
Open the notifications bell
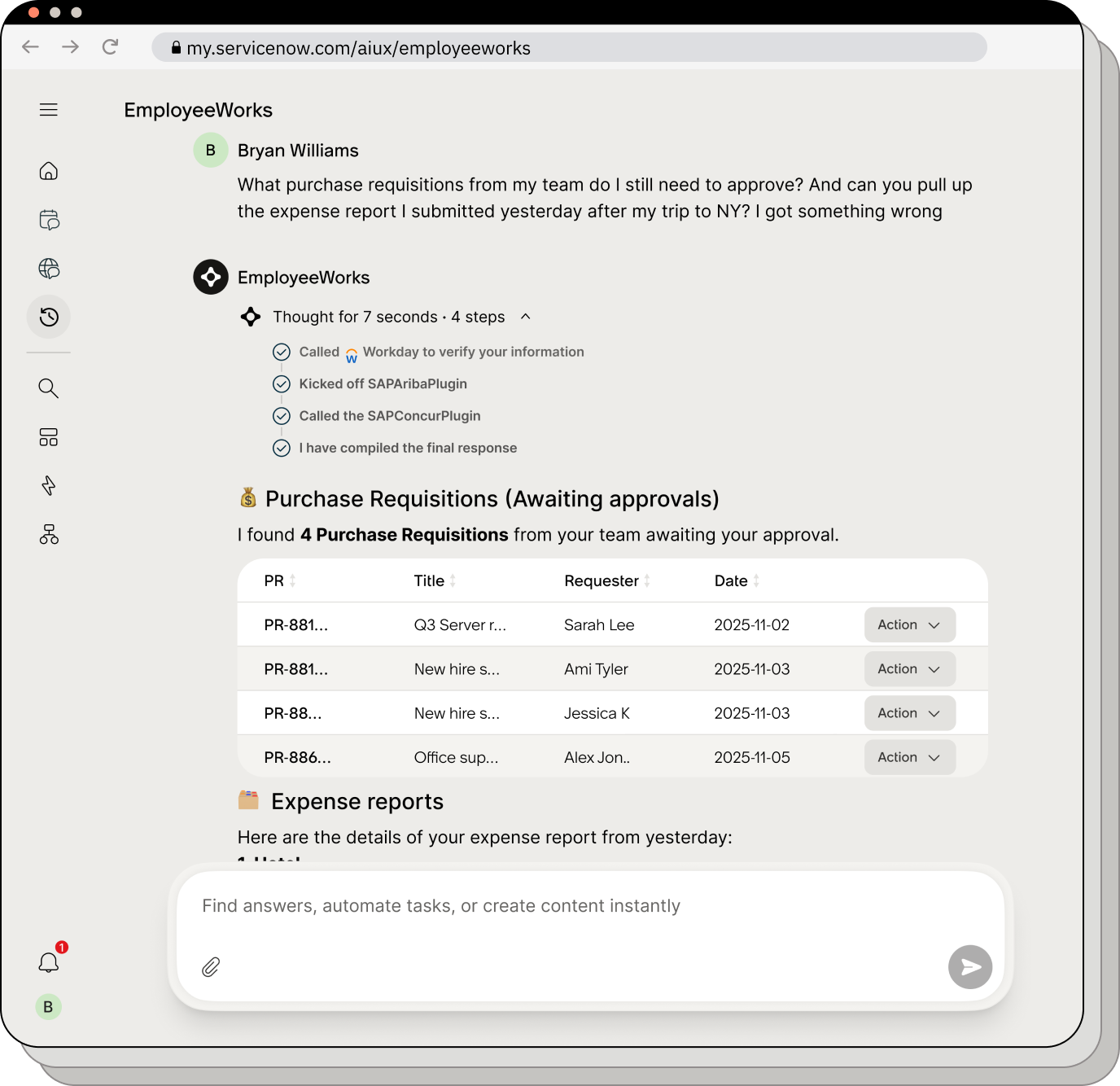[x=49, y=962]
